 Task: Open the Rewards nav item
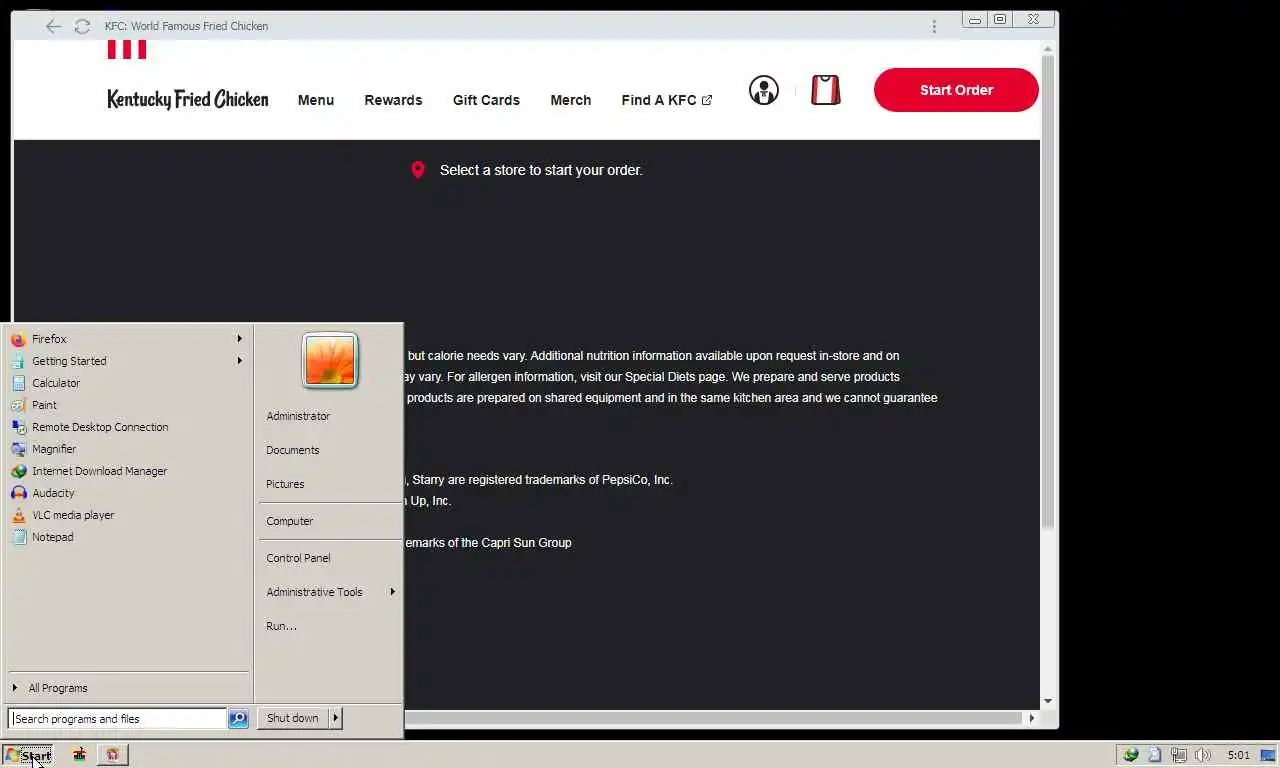[x=393, y=100]
